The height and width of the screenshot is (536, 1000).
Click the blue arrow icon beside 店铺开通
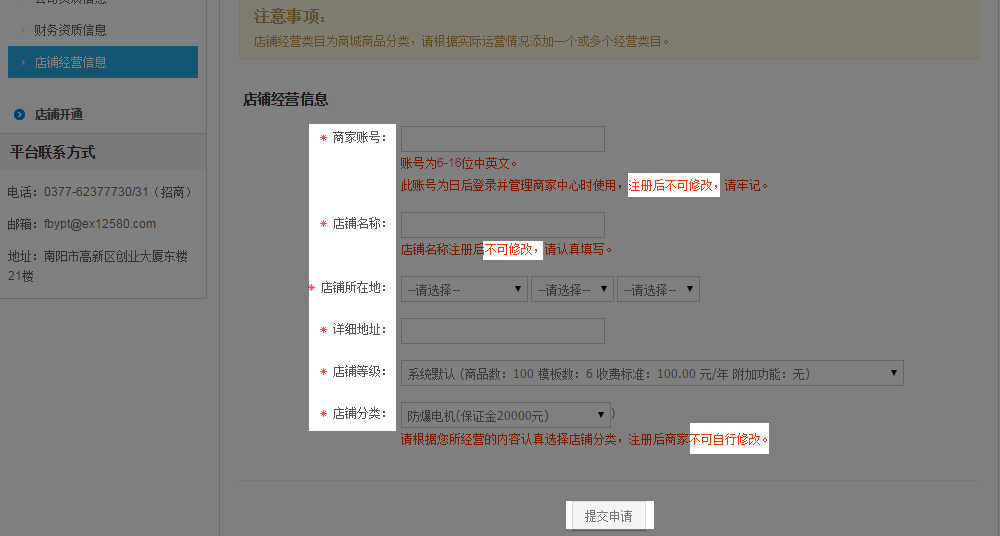pos(19,115)
